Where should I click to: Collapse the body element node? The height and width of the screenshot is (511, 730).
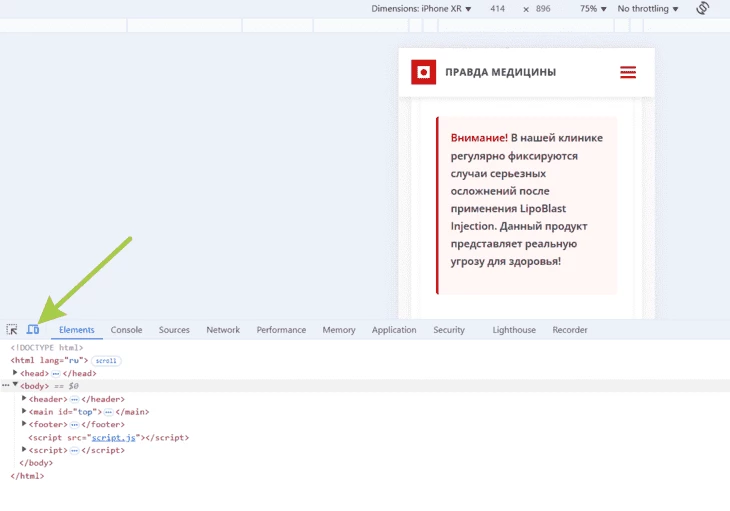point(15,385)
